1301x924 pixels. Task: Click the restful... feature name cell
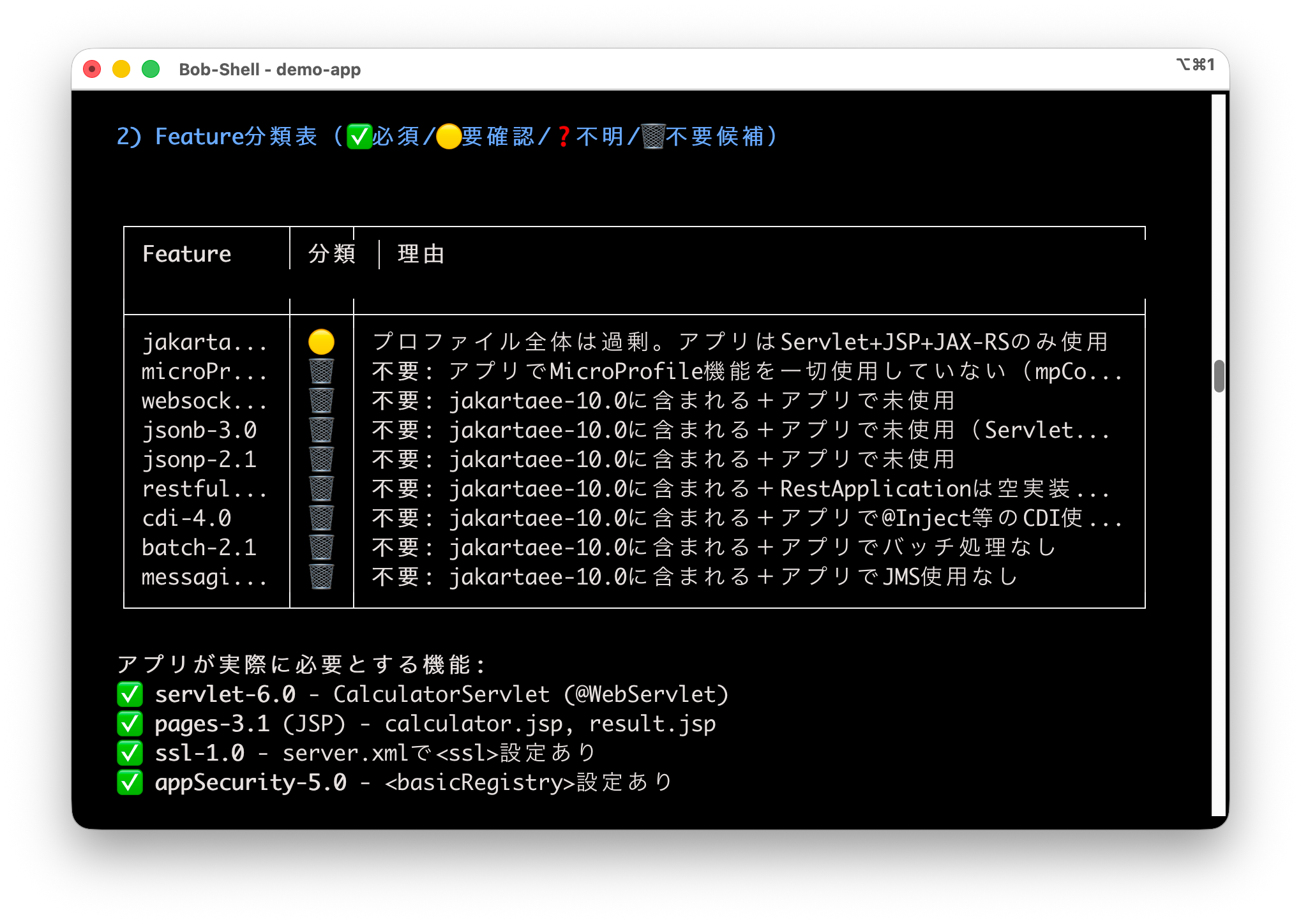click(204, 489)
